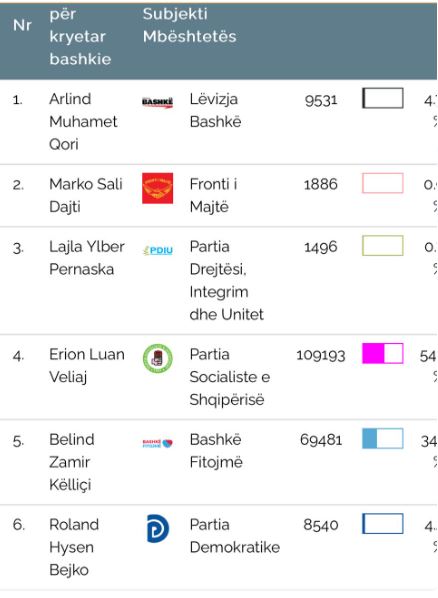Click the blue-outlined bar for Partia Demokratike
Image resolution: width=438 pixels, height=598 pixels.
point(383,524)
